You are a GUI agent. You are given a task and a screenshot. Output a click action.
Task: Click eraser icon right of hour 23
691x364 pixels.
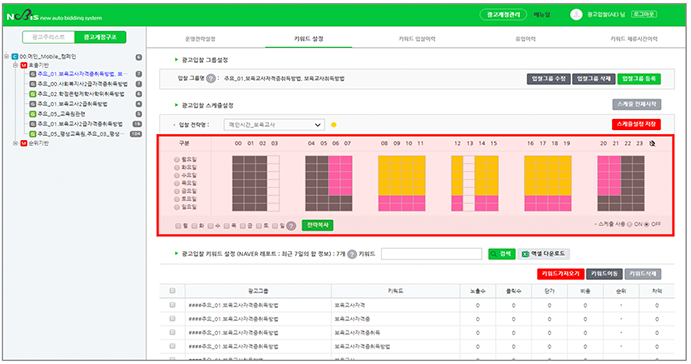pyautogui.click(x=652, y=144)
